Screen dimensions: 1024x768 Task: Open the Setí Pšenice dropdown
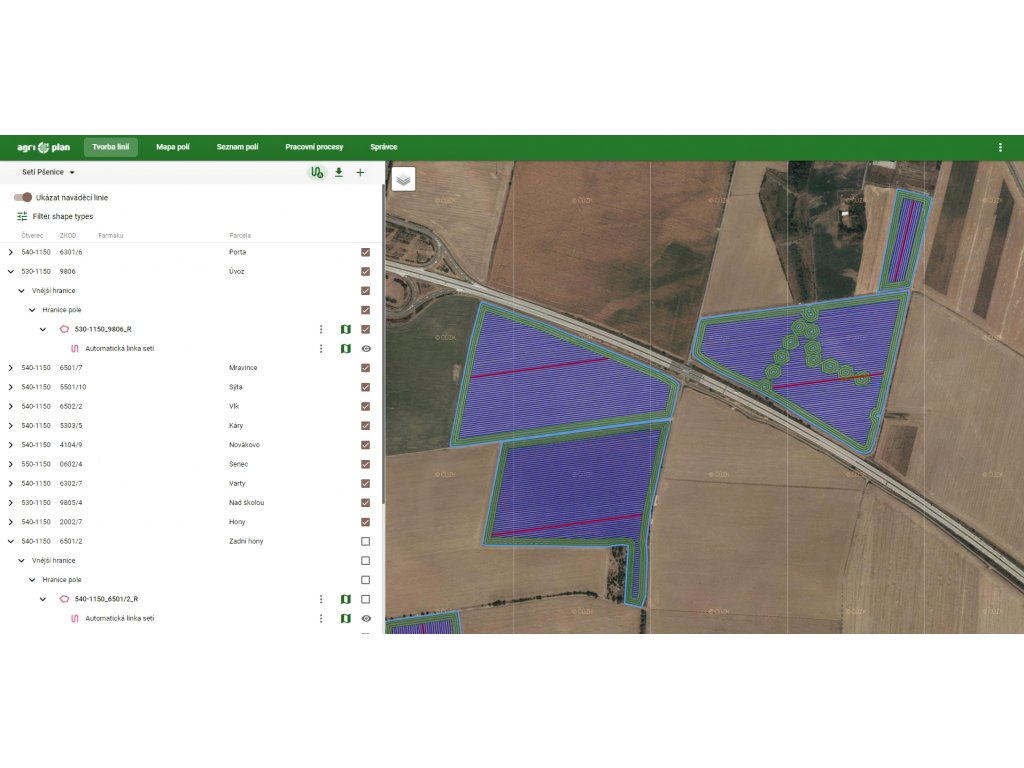point(49,173)
